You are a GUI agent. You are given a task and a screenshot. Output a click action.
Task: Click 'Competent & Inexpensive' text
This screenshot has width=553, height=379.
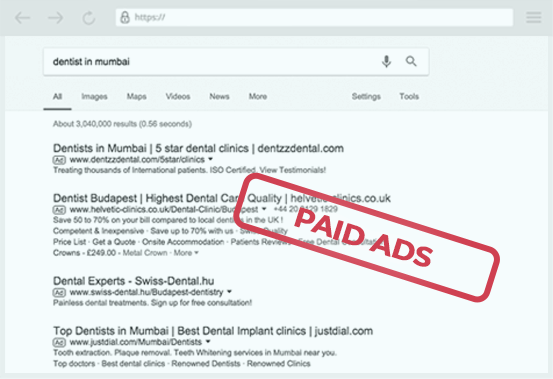(98, 231)
